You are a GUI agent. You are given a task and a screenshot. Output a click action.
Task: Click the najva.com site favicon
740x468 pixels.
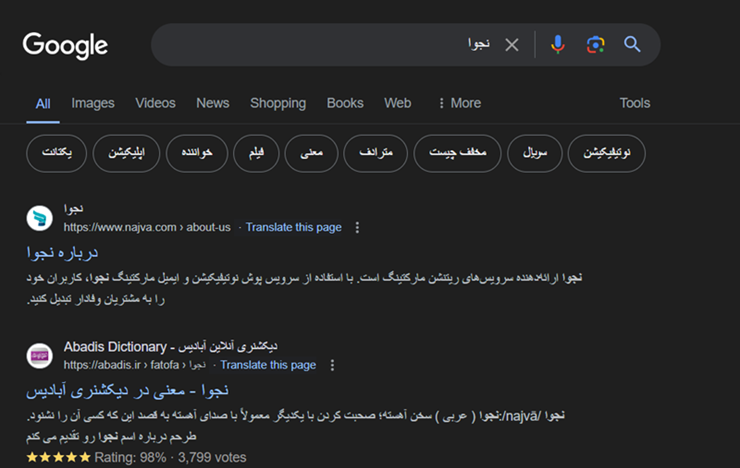[40, 218]
